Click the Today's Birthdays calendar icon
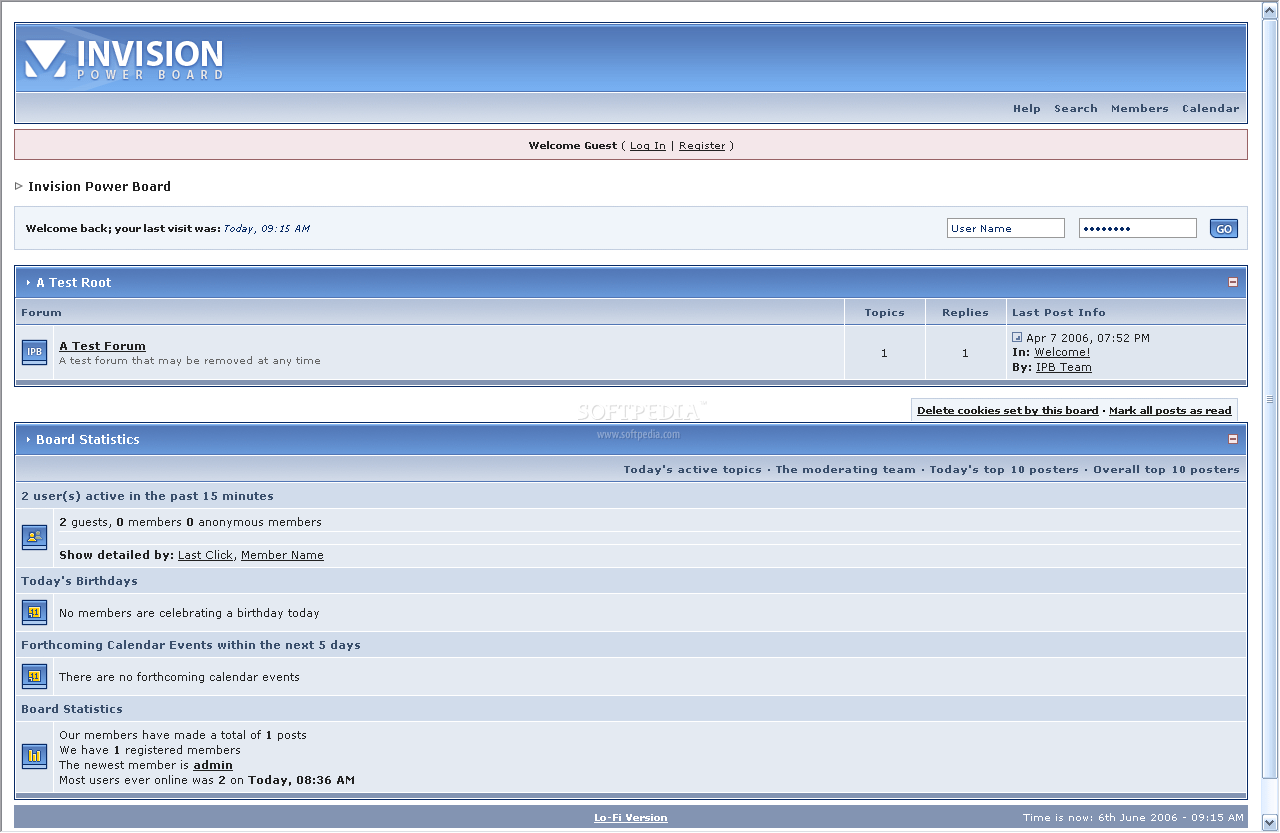The height and width of the screenshot is (833, 1280). click(34, 612)
